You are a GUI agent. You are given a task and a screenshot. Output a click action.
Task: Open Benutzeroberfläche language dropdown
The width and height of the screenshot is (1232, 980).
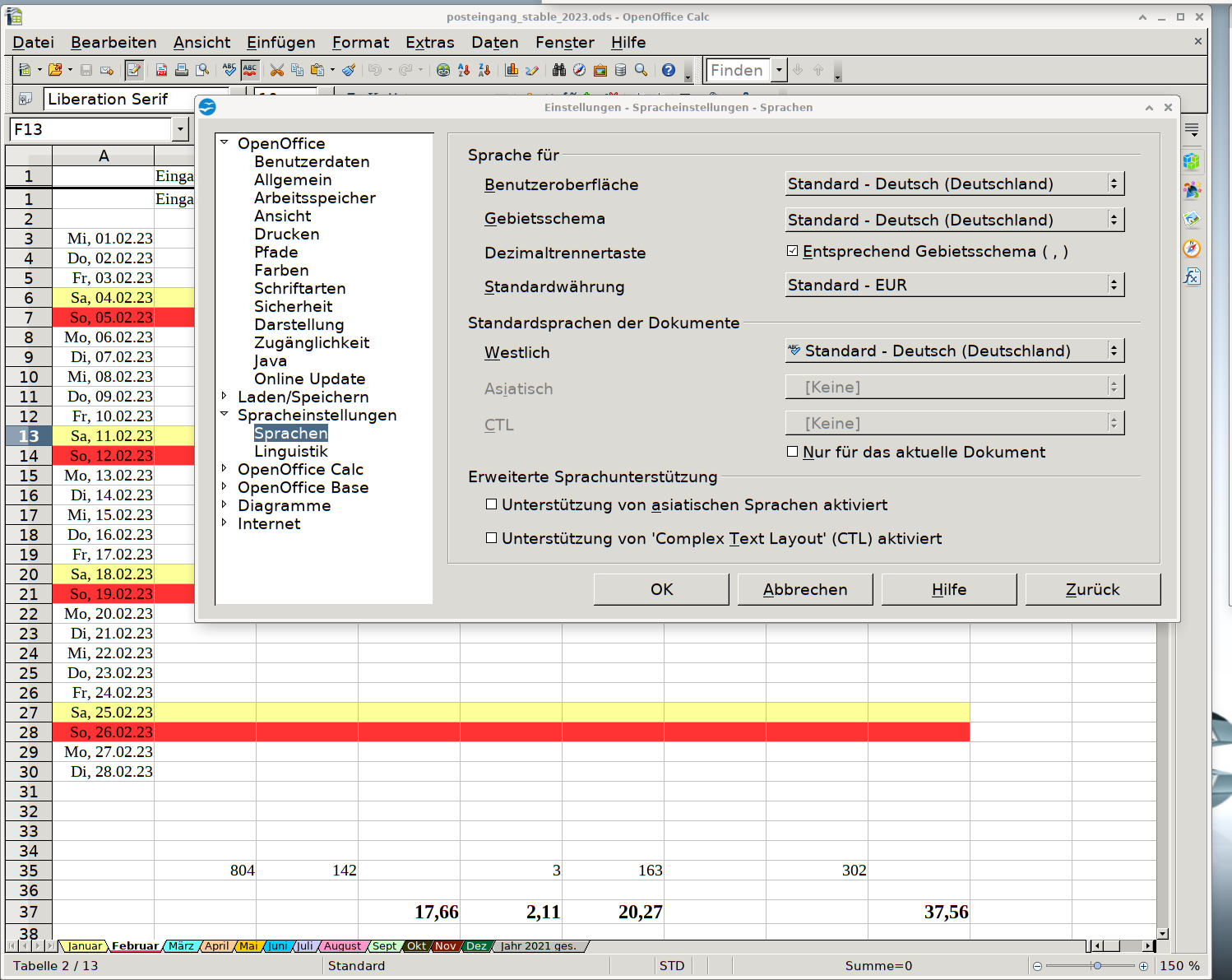tap(954, 183)
